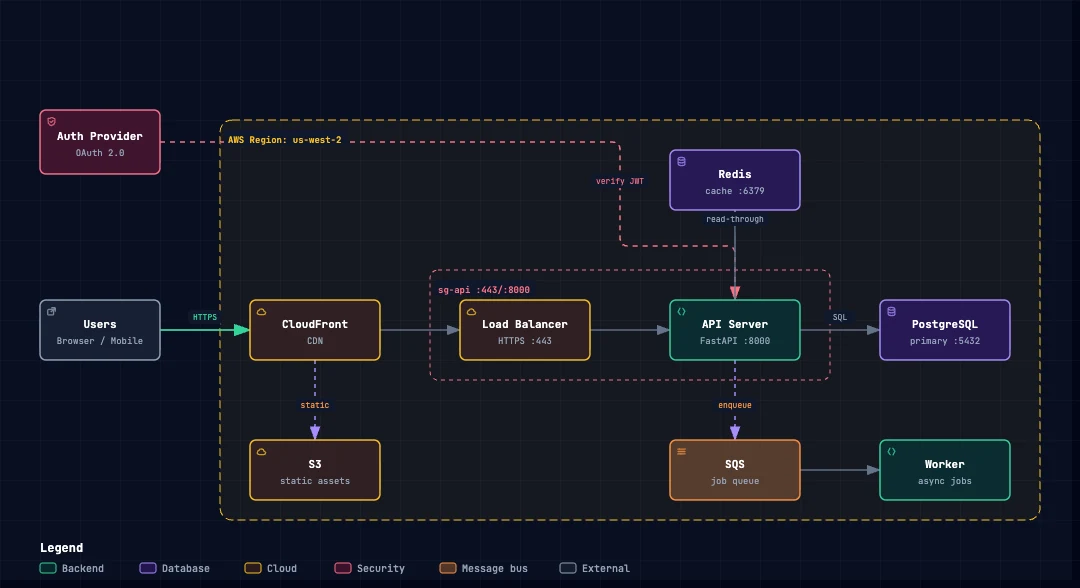Click the cloud icon in Load Balancer node
This screenshot has height=588, width=1080.
coord(472,312)
